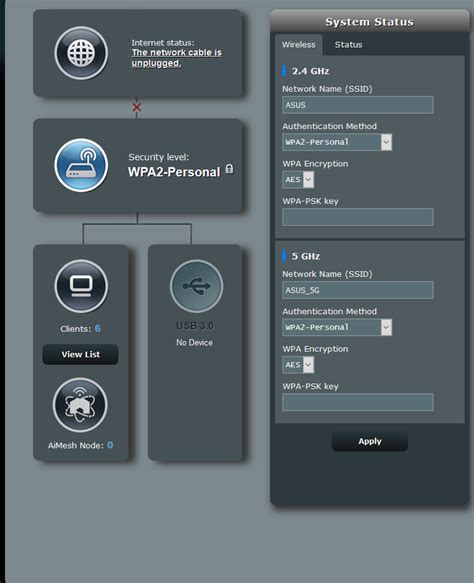Click the Internet globe icon
The width and height of the screenshot is (474, 583).
click(81, 53)
